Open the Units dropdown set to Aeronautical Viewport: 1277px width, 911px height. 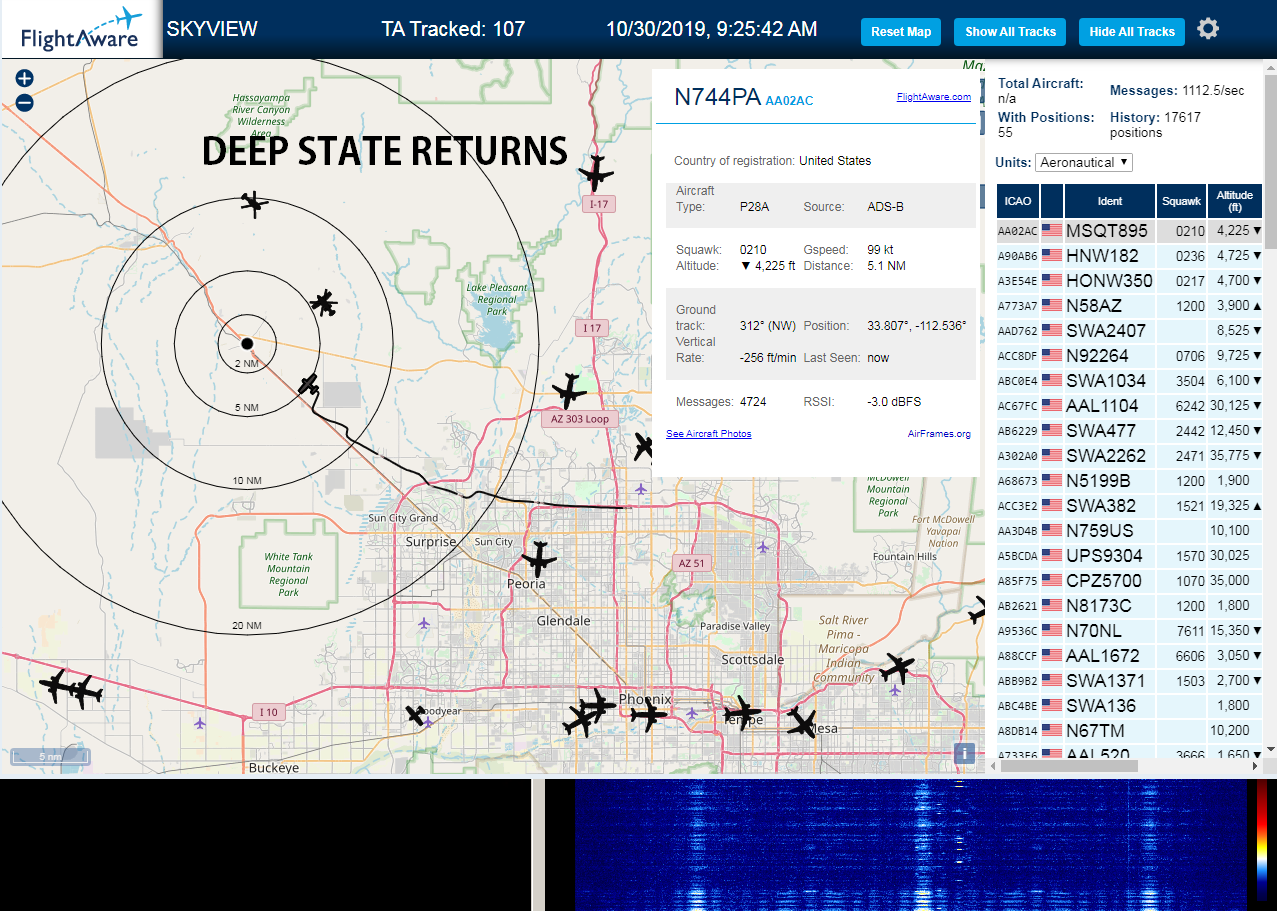pos(1084,162)
